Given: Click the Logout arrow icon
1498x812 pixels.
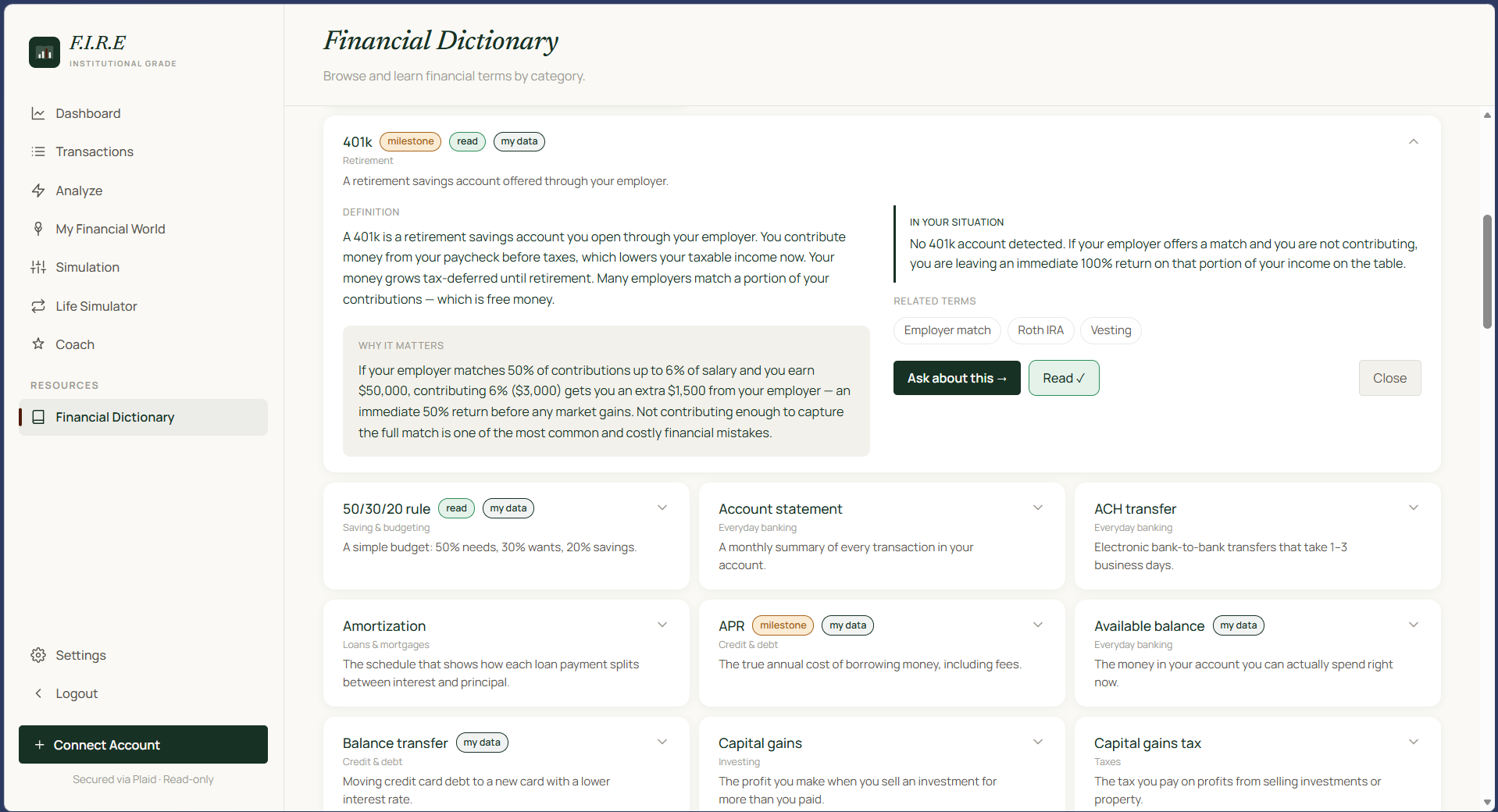Looking at the screenshot, I should pos(38,693).
